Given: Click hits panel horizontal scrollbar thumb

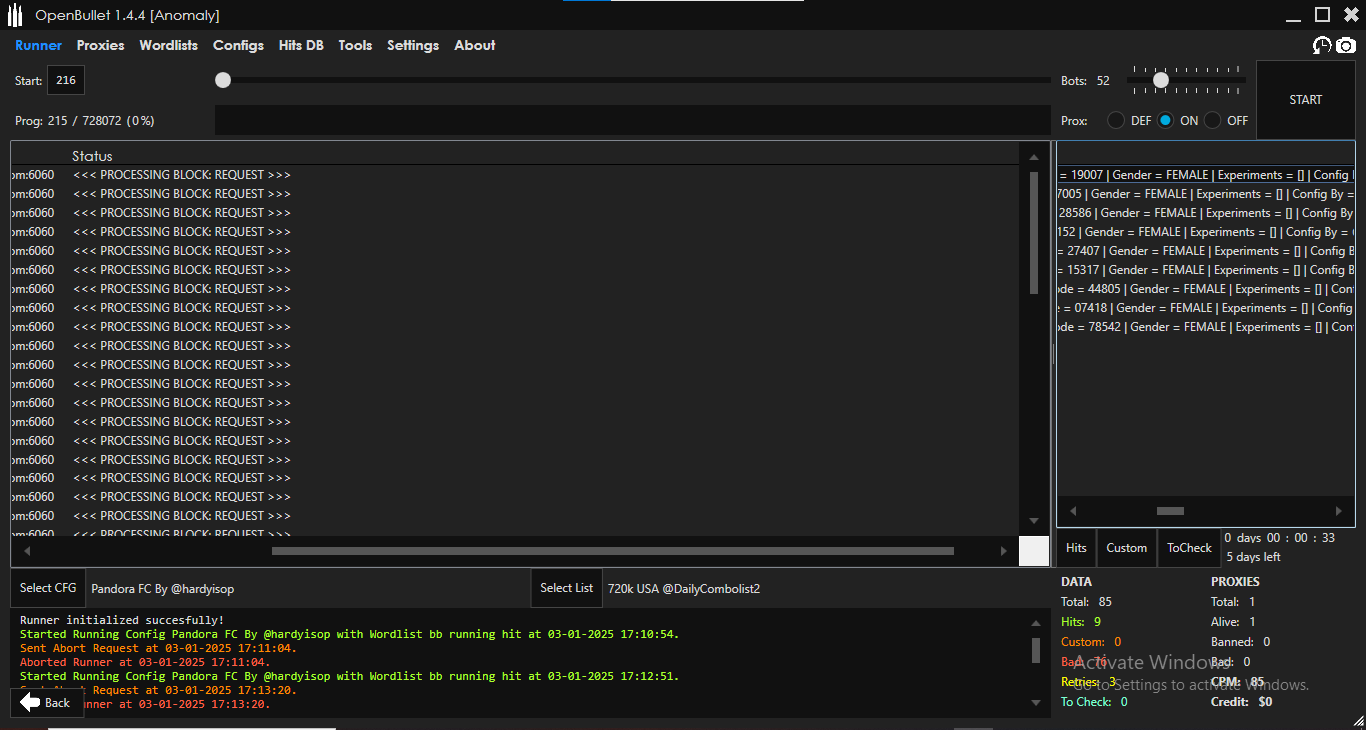Looking at the screenshot, I should [x=1170, y=511].
